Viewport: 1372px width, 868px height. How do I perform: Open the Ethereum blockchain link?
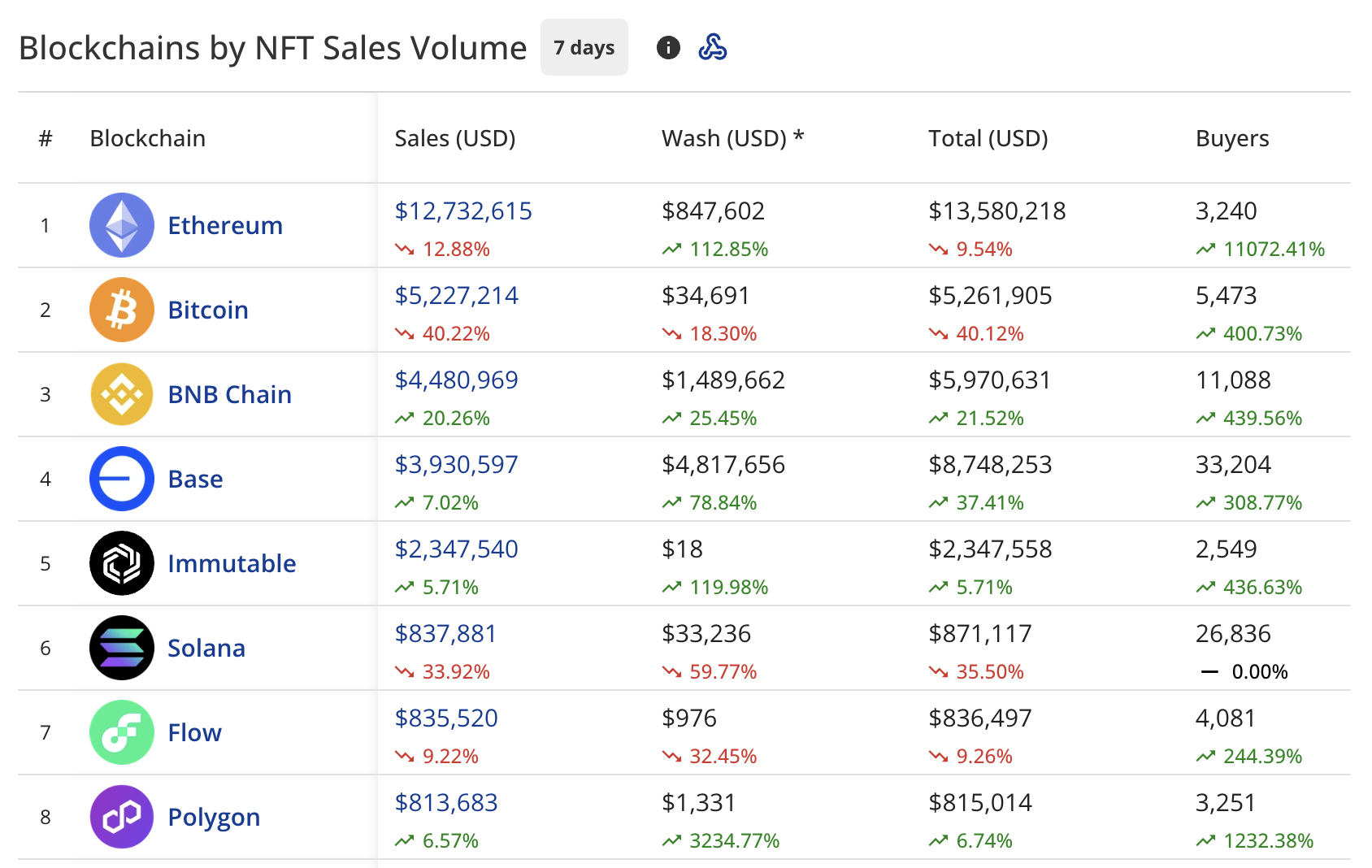pos(225,225)
